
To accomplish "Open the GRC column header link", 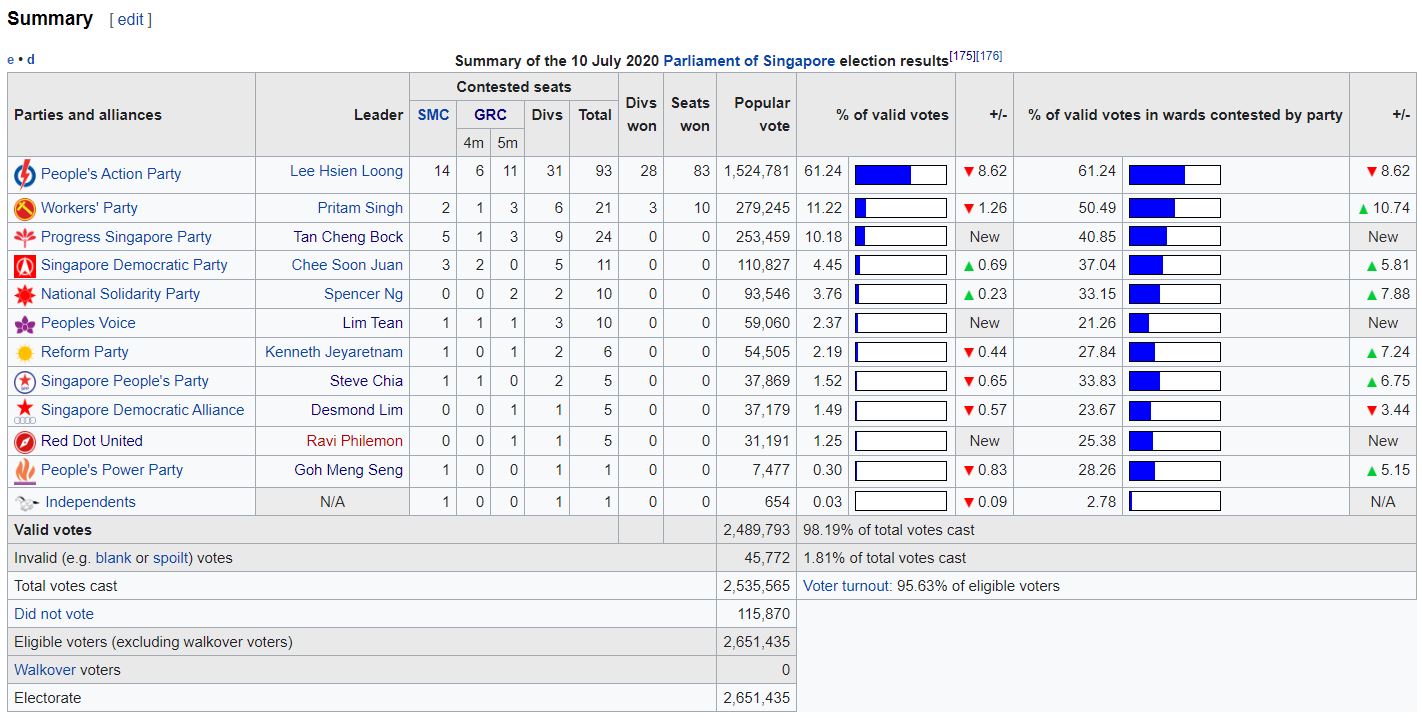I will coord(490,115).
